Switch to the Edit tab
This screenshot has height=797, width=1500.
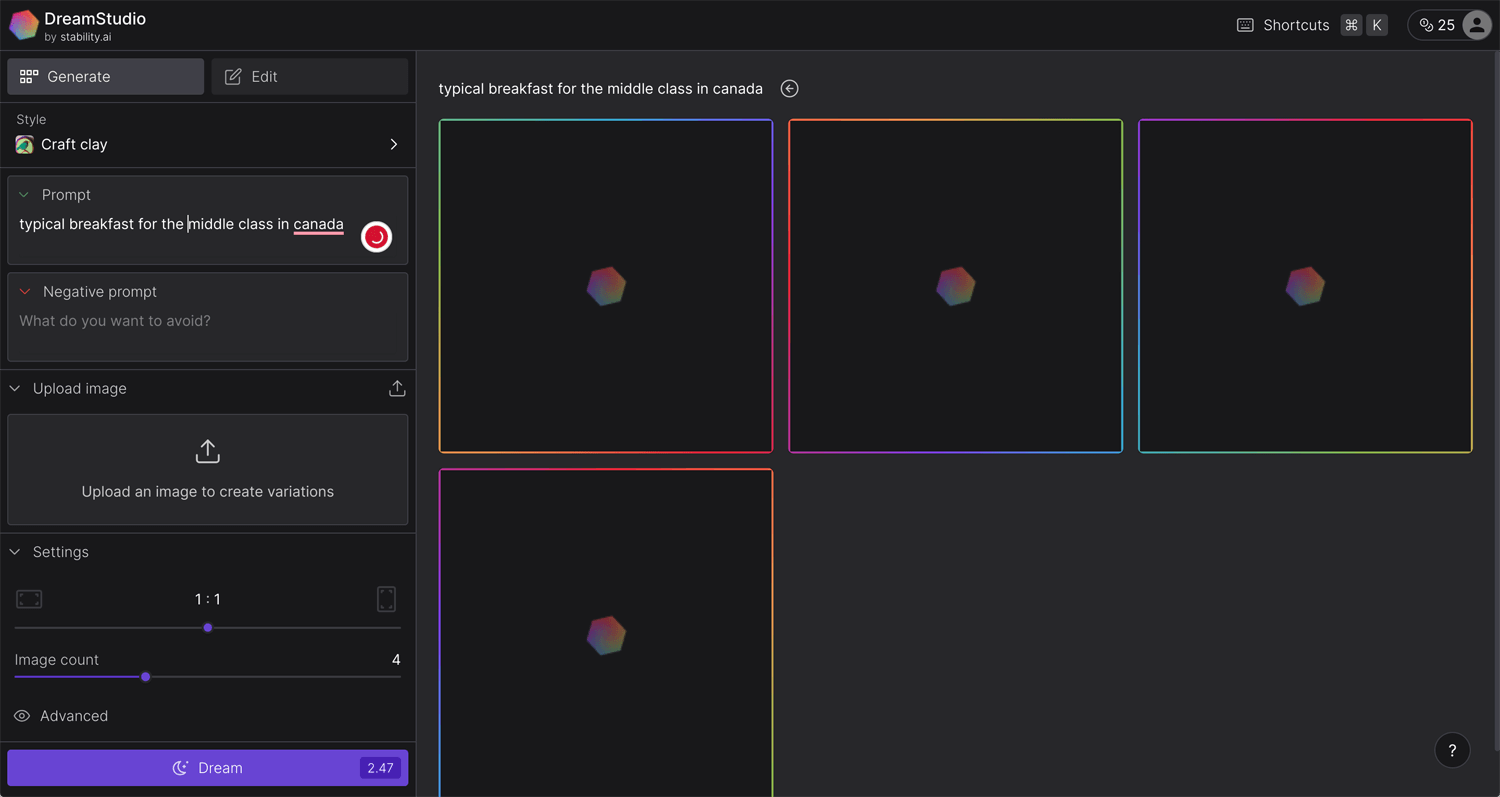[309, 77]
